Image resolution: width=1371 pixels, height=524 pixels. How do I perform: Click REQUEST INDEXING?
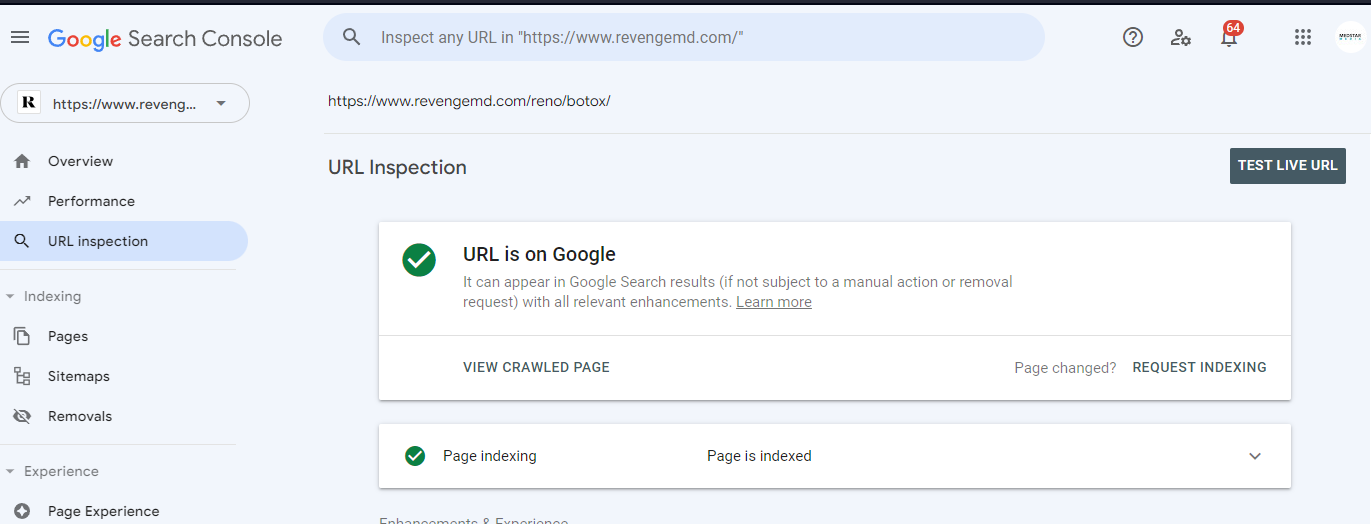tap(1199, 367)
